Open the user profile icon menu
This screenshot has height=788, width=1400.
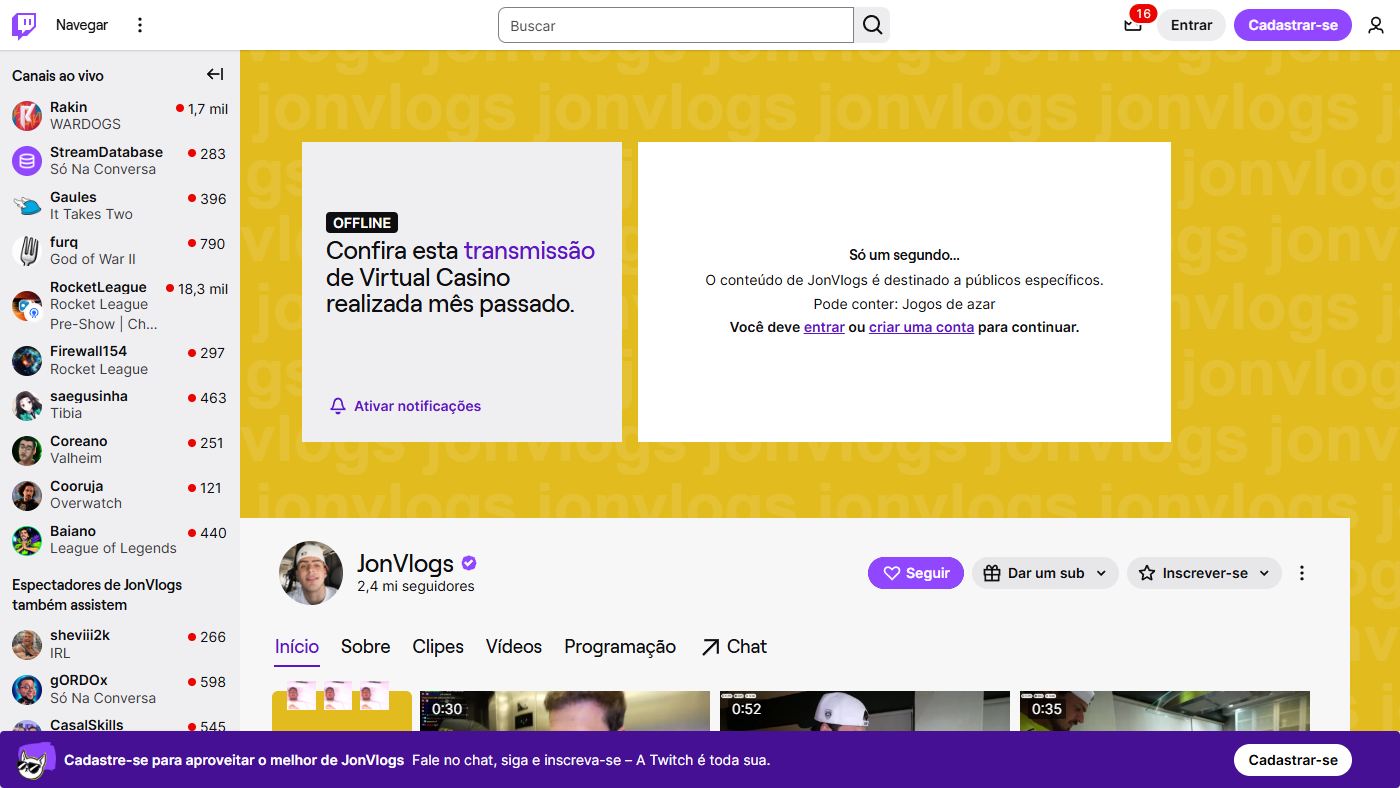click(x=1376, y=25)
